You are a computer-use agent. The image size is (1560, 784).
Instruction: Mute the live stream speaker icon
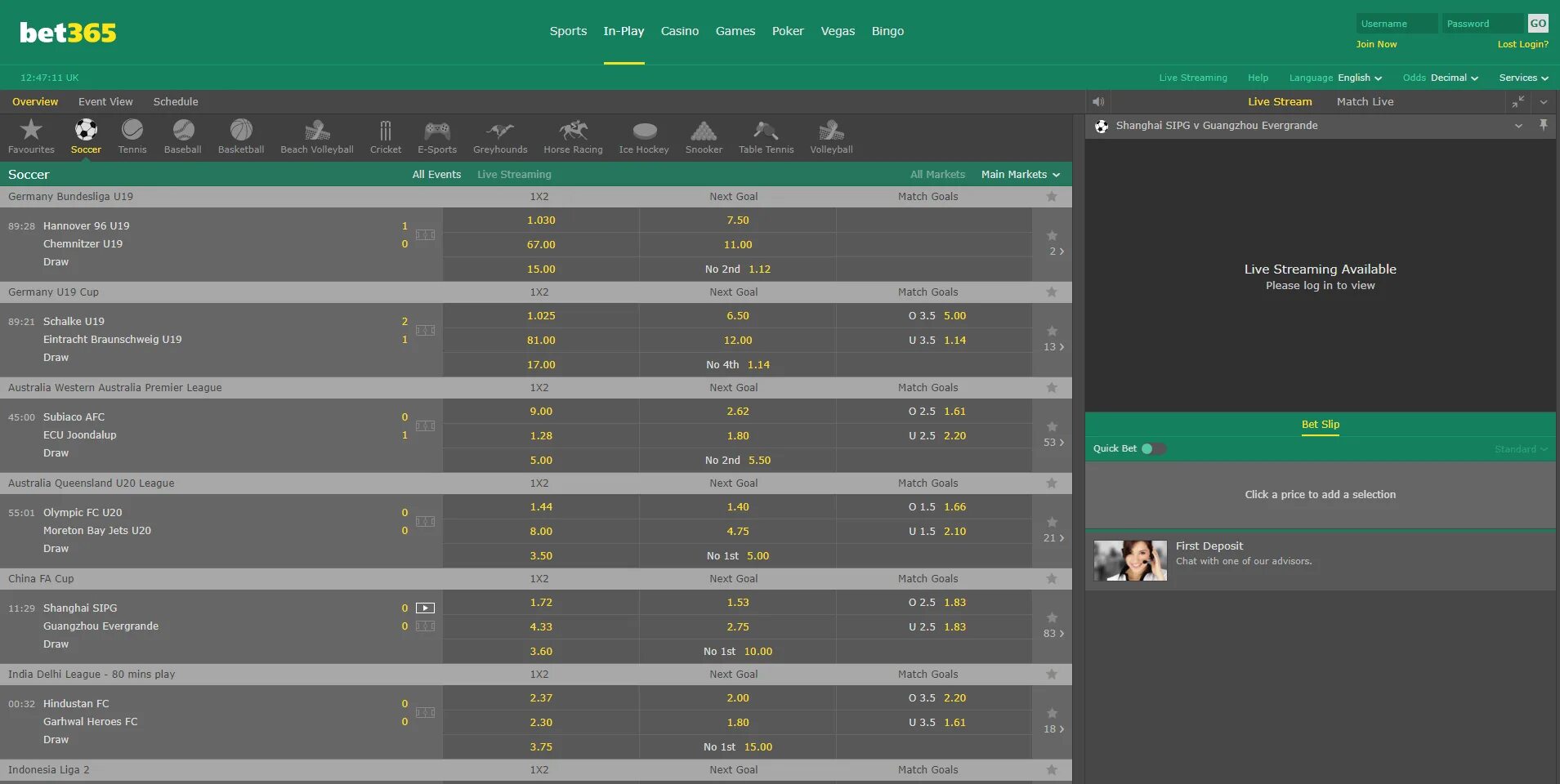pos(1098,102)
